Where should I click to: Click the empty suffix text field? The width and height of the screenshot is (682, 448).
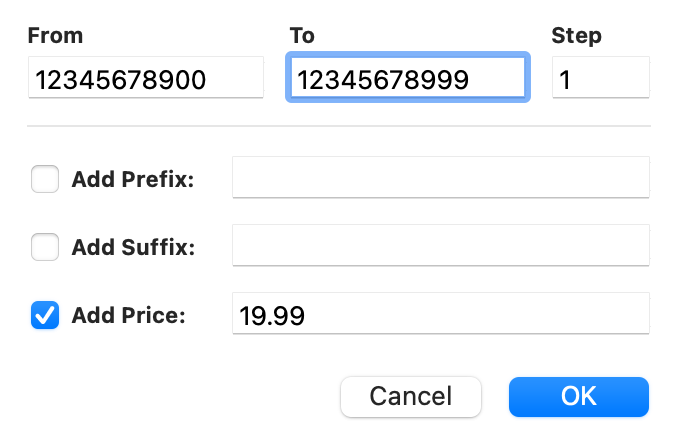pos(441,245)
